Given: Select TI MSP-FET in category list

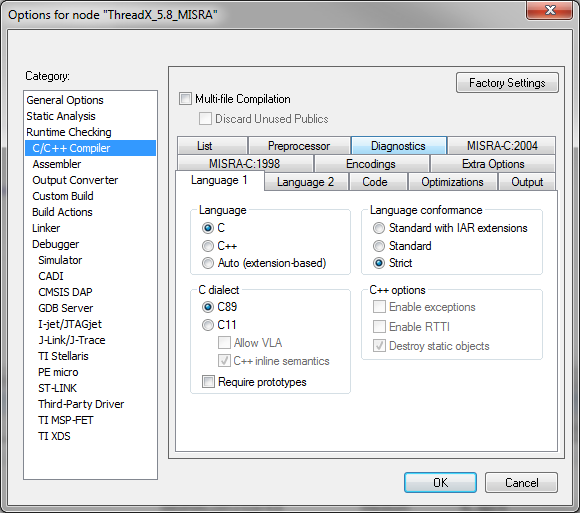Looking at the screenshot, I should [90, 420].
